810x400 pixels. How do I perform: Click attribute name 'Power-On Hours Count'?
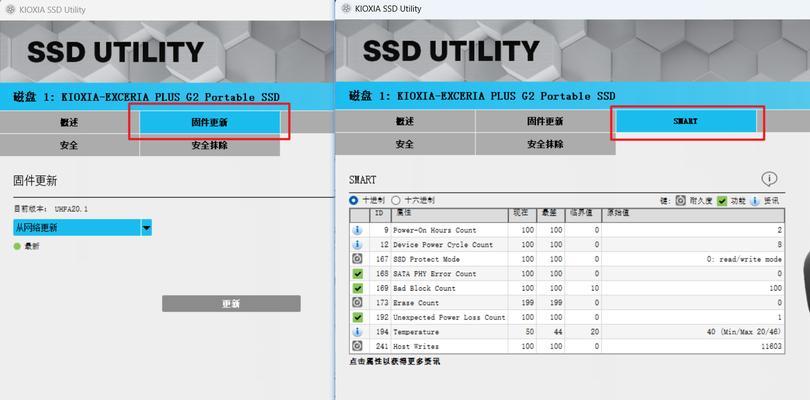(434, 230)
